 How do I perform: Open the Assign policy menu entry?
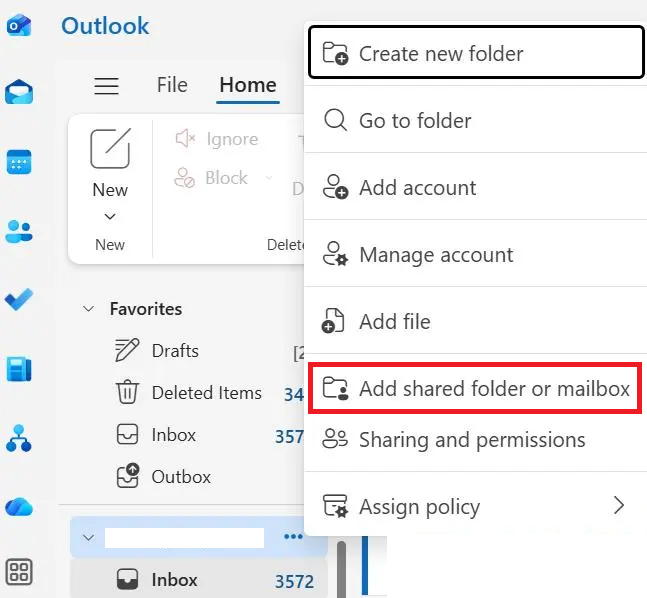[x=475, y=506]
